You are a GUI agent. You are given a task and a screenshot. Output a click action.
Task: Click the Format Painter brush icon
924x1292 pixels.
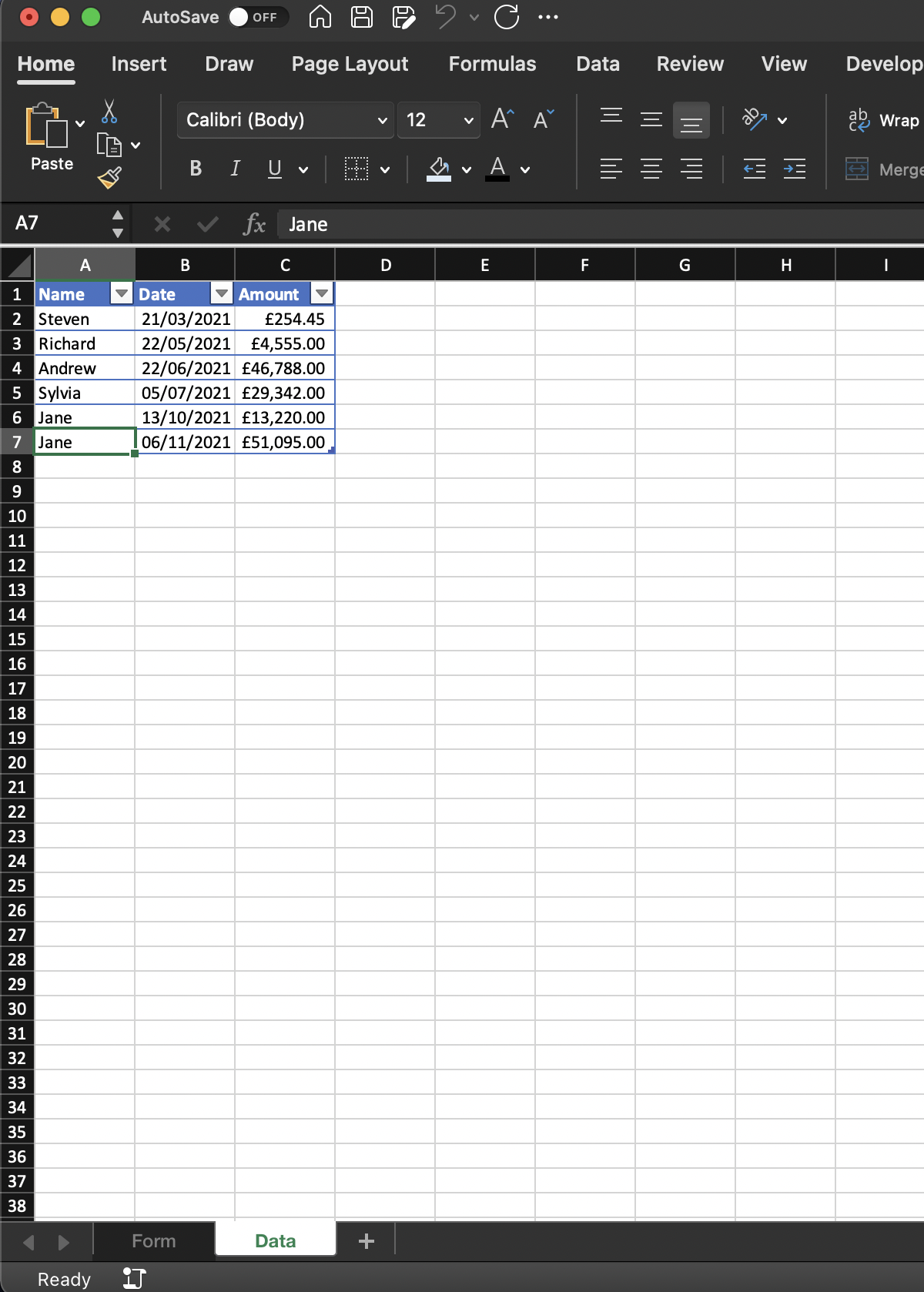109,178
